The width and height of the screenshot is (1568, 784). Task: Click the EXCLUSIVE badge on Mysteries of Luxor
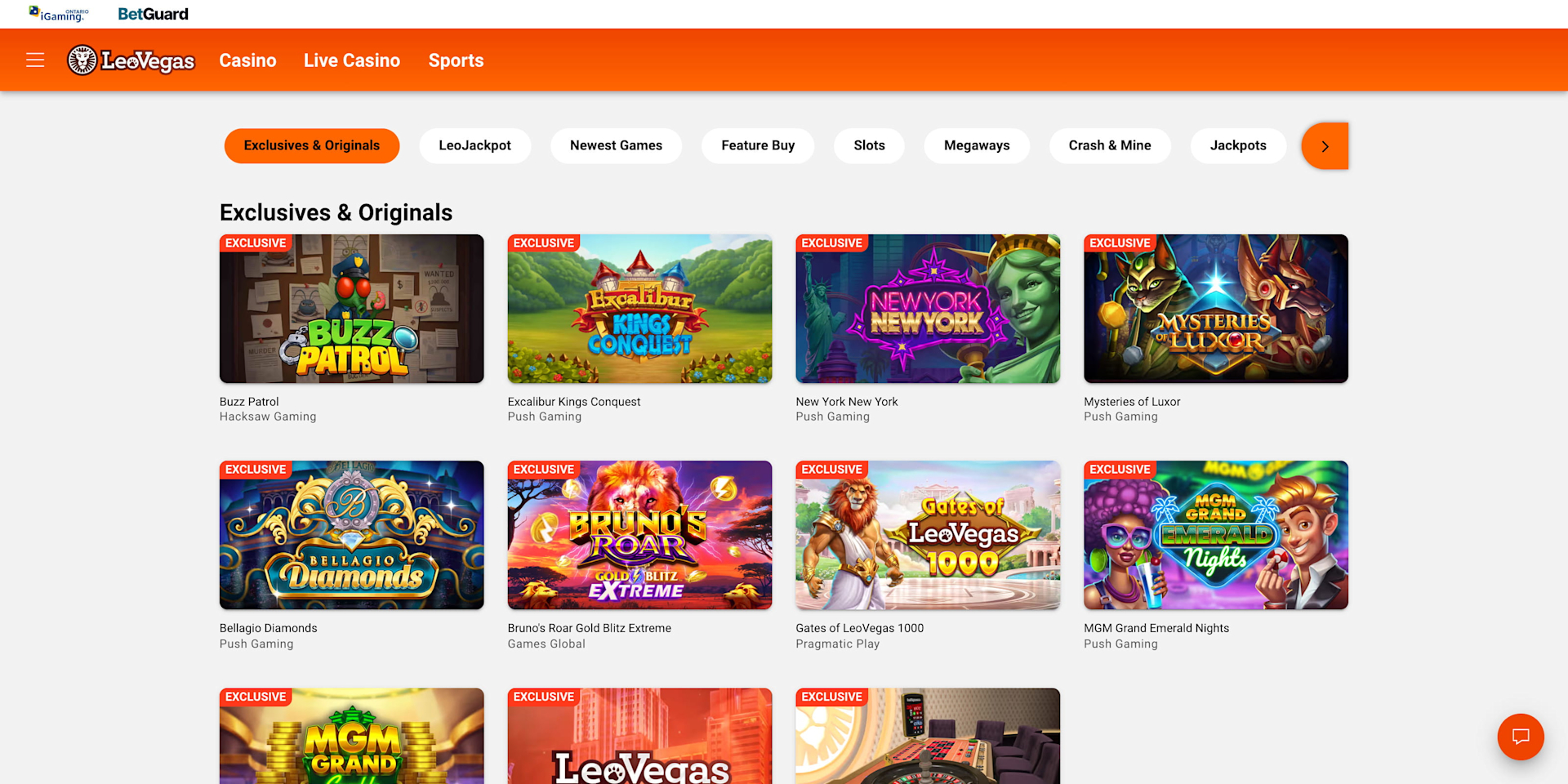click(x=1120, y=243)
